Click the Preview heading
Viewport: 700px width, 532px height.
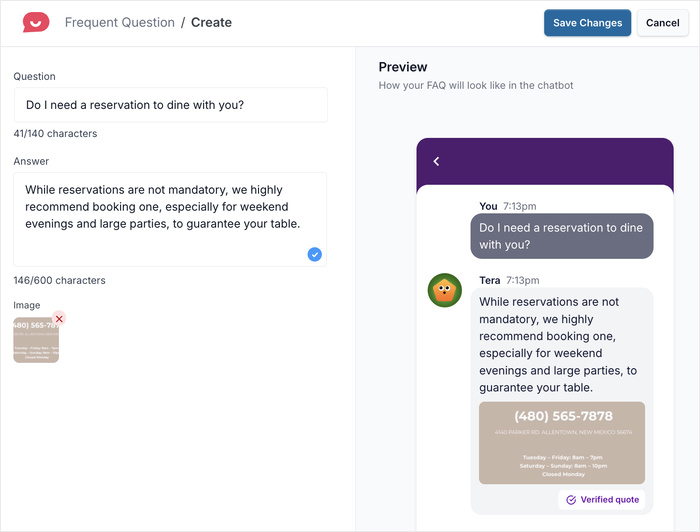[x=403, y=67]
